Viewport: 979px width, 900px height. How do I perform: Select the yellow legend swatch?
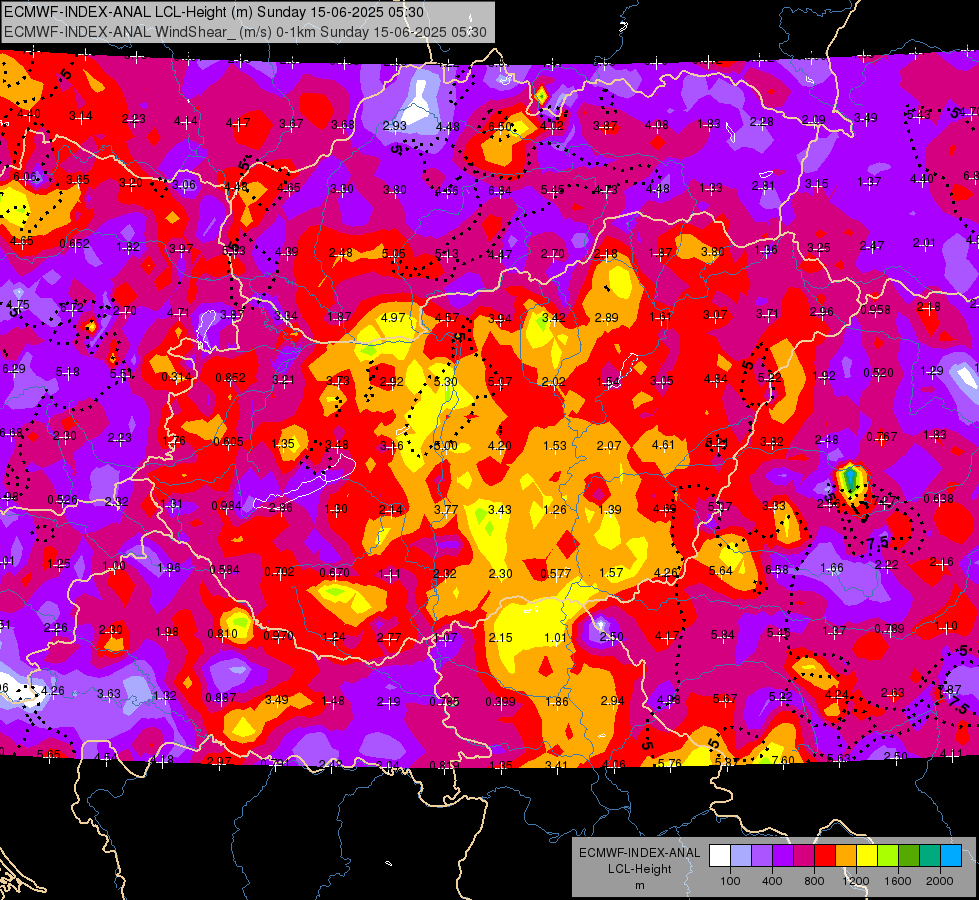(x=867, y=856)
